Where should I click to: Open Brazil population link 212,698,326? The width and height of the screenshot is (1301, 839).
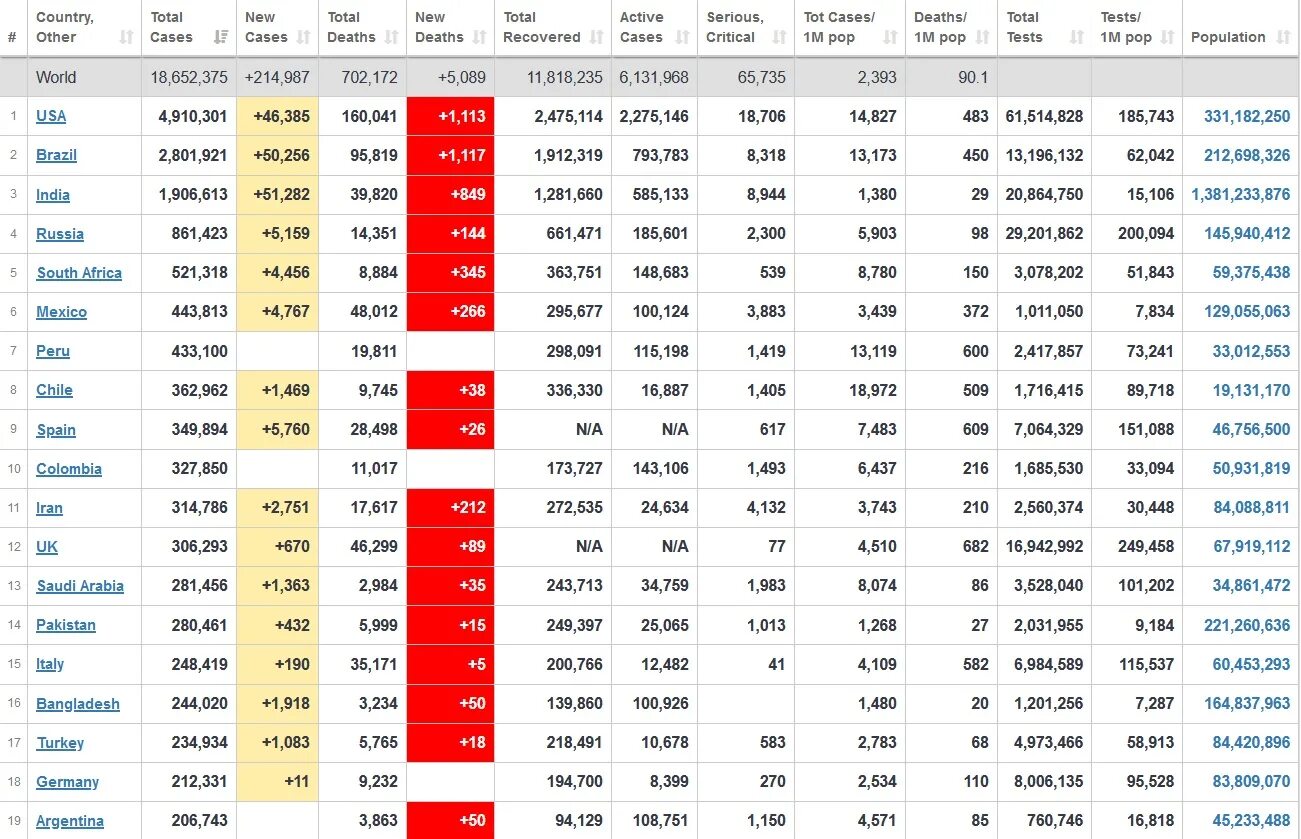(x=1247, y=155)
